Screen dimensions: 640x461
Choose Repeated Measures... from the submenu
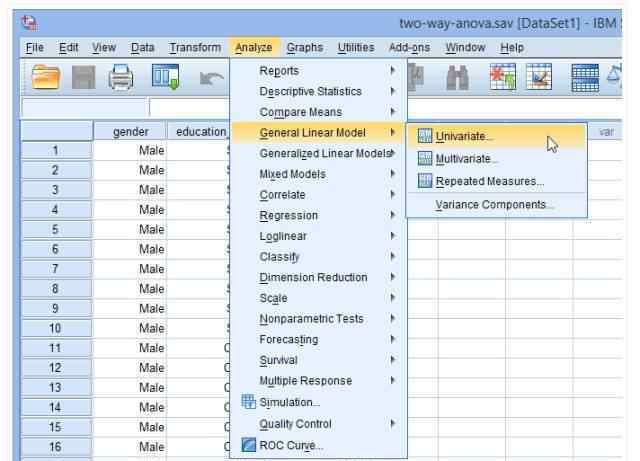tap(496, 180)
